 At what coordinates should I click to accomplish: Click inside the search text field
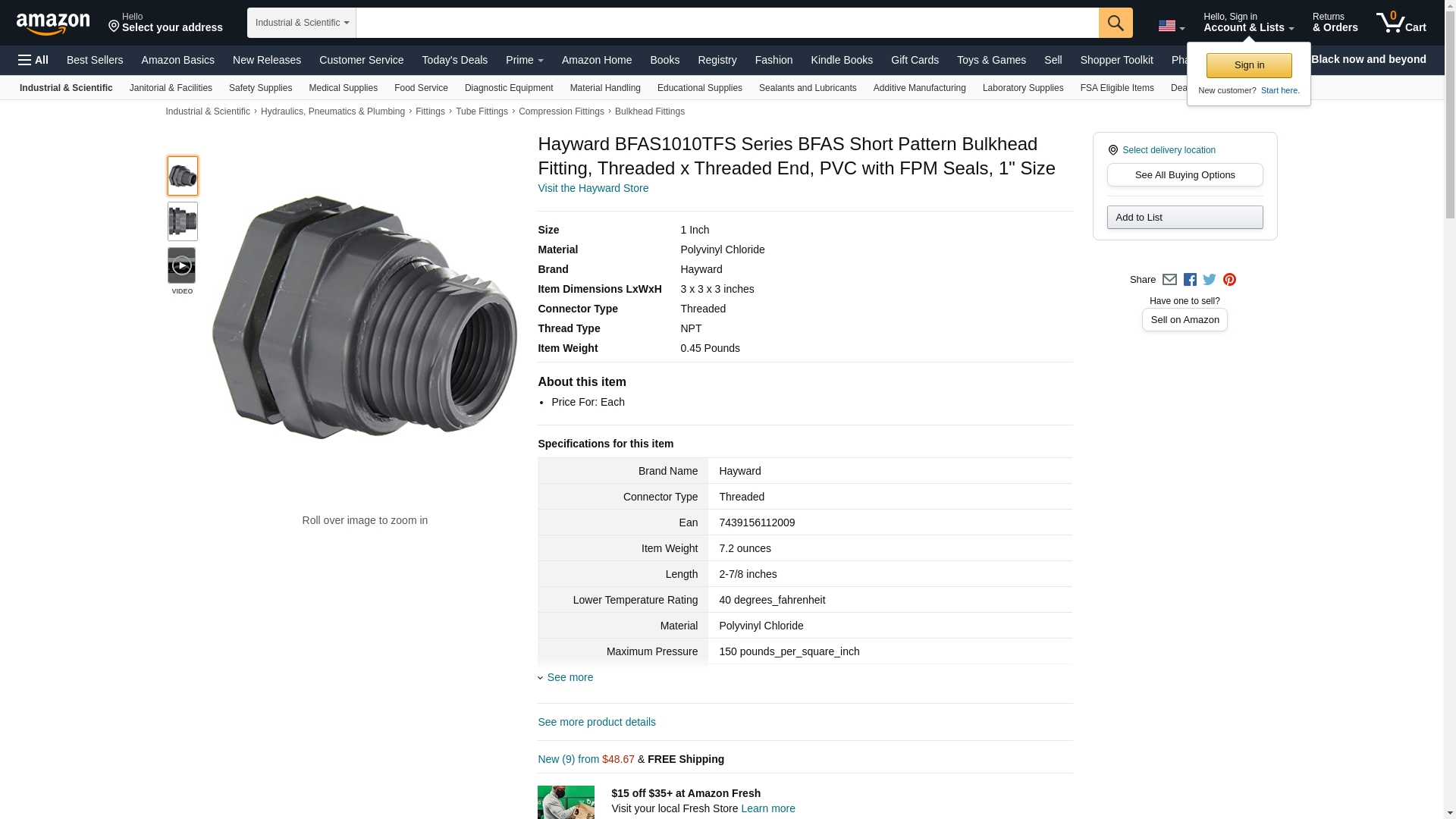[x=726, y=23]
